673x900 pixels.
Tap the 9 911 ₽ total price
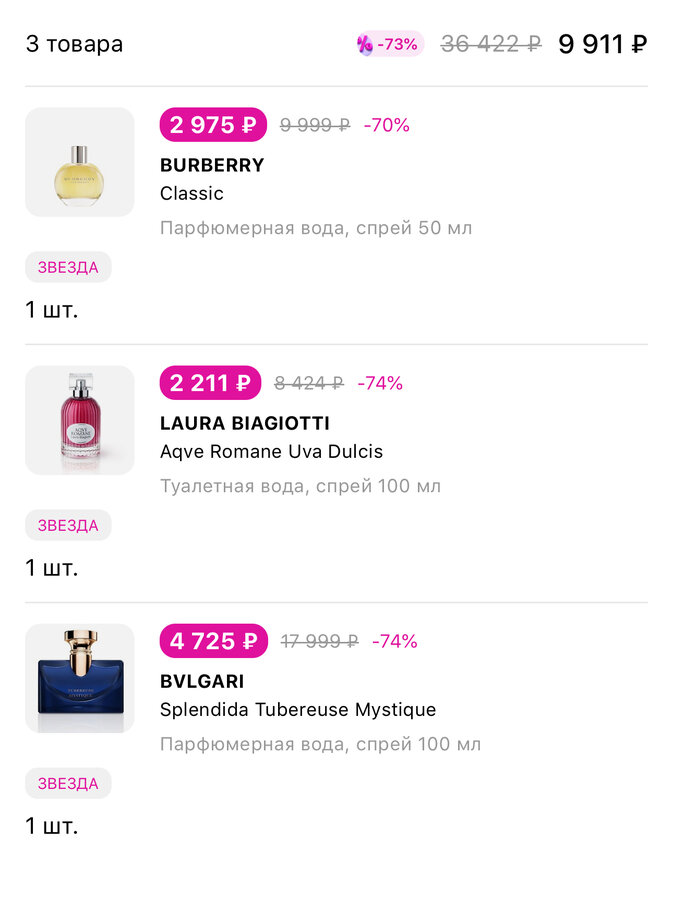(603, 44)
